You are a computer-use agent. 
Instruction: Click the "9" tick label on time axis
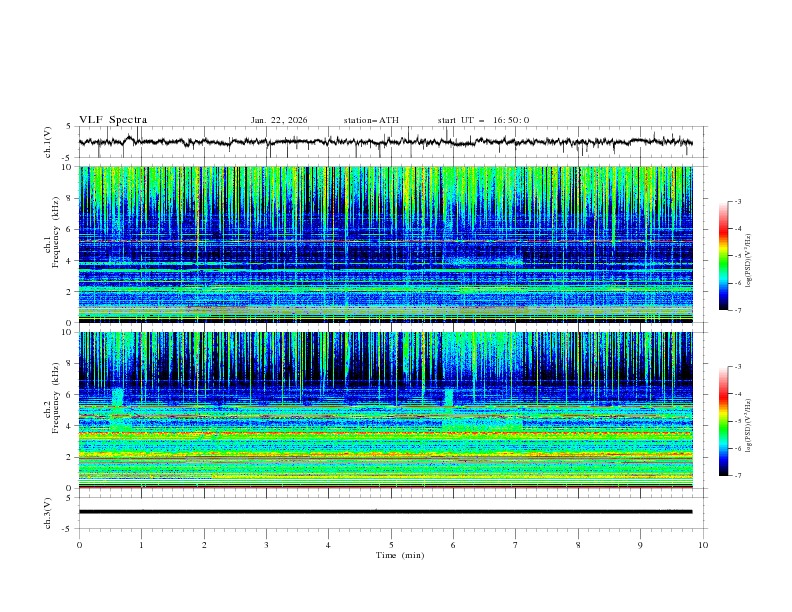tap(640, 545)
